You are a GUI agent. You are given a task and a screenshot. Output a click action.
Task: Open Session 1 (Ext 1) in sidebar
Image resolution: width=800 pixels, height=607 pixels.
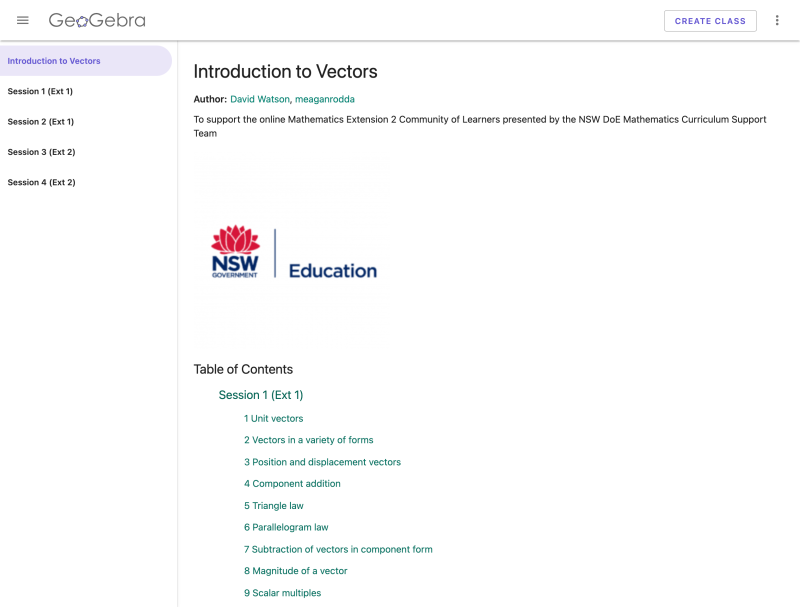click(40, 92)
